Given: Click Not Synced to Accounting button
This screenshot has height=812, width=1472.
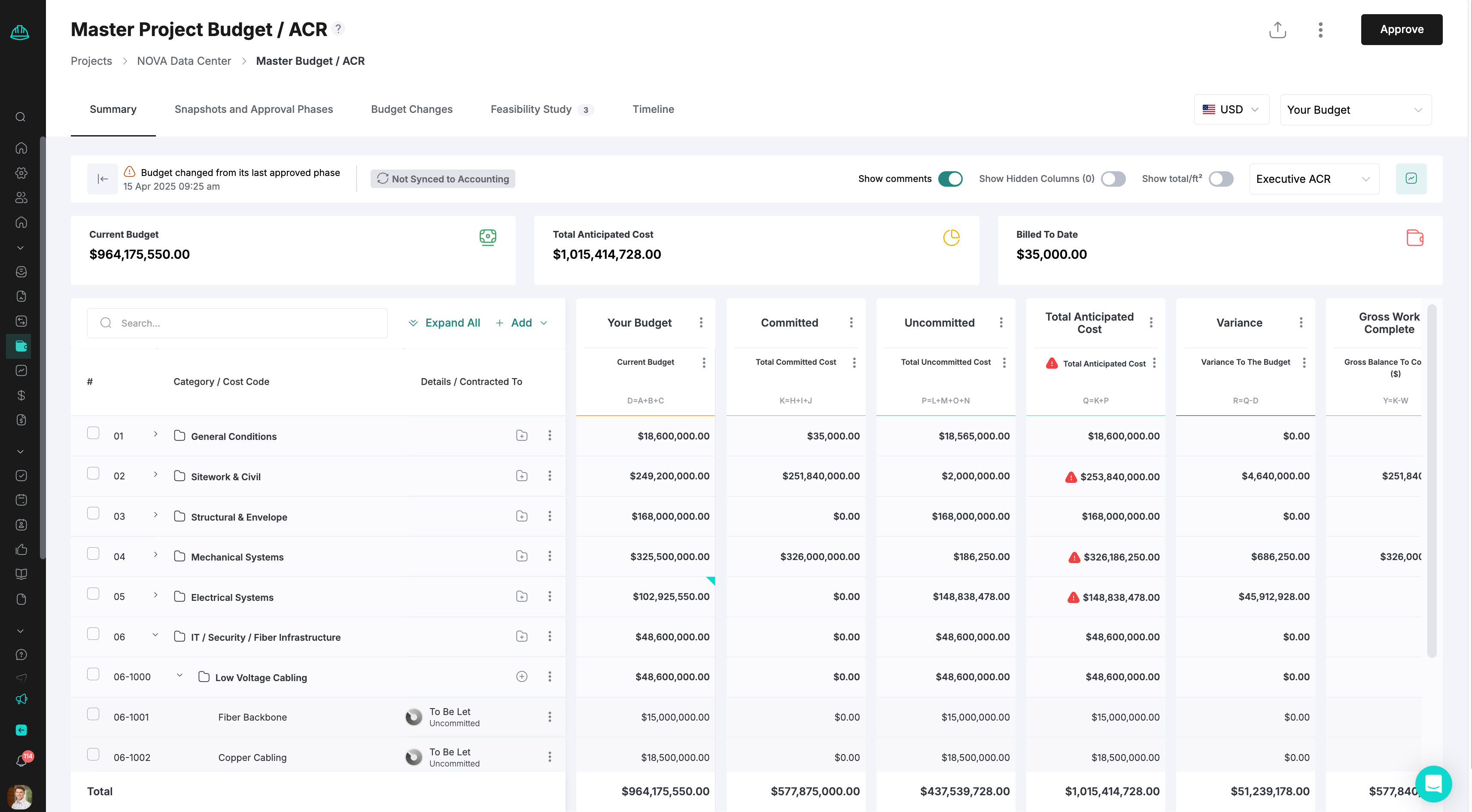Looking at the screenshot, I should (x=442, y=179).
